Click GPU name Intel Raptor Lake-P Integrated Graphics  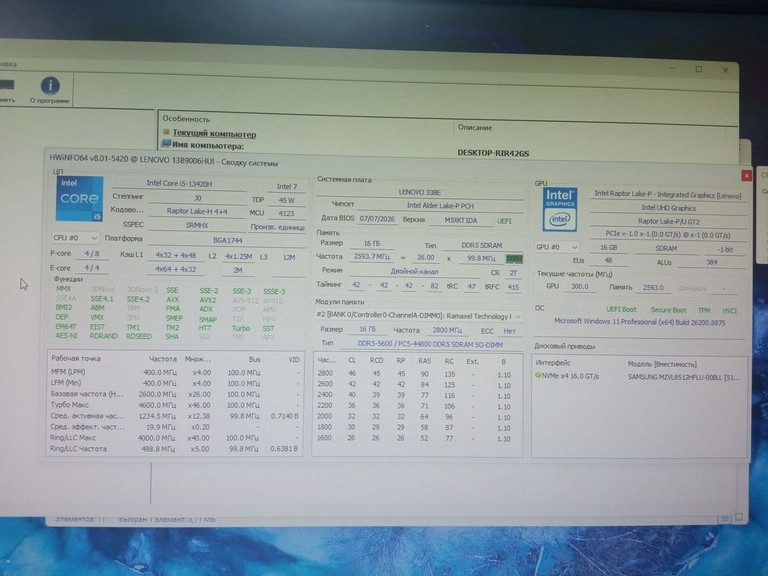(668, 194)
